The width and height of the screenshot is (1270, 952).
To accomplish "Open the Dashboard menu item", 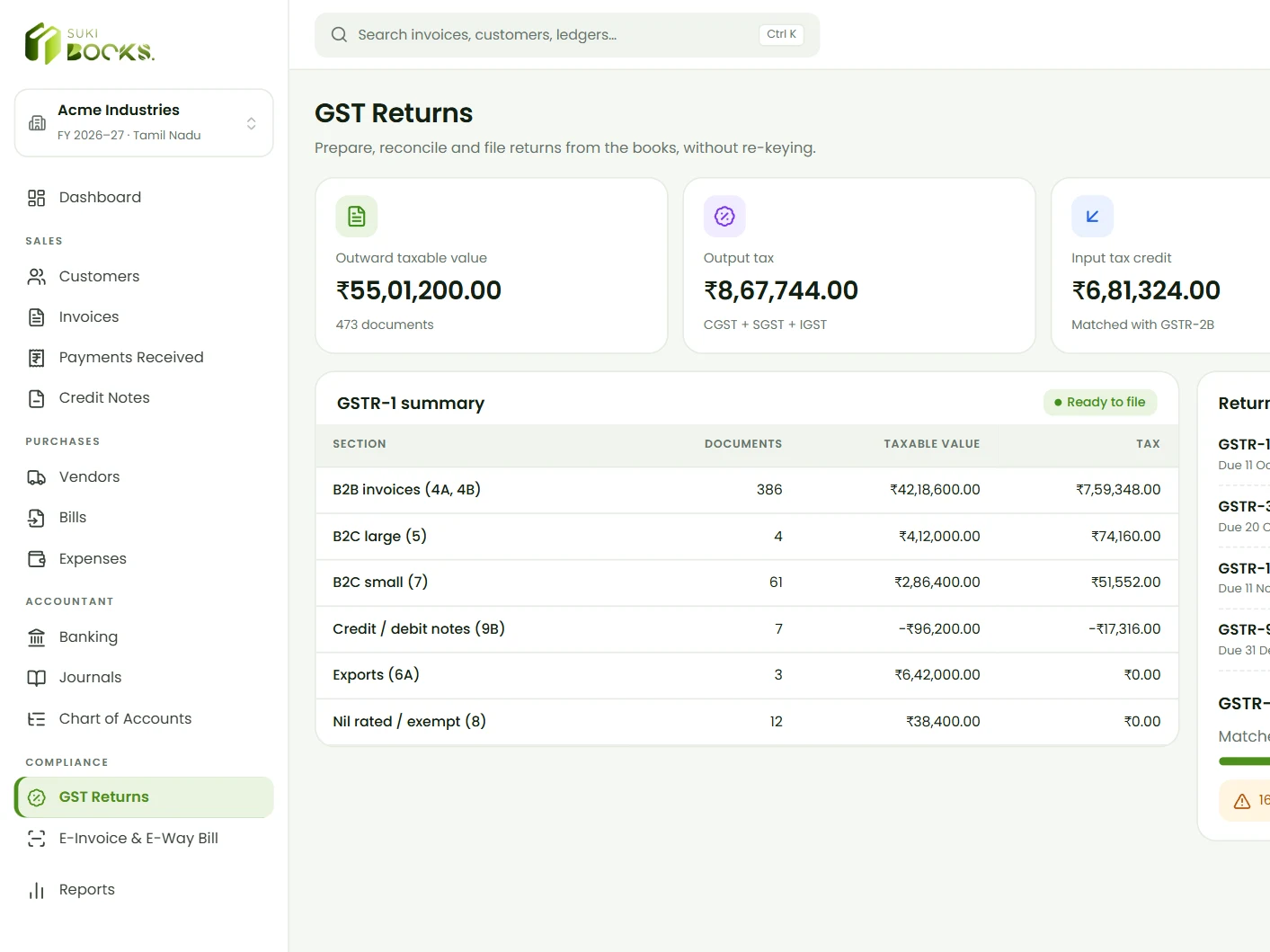I will (144, 198).
